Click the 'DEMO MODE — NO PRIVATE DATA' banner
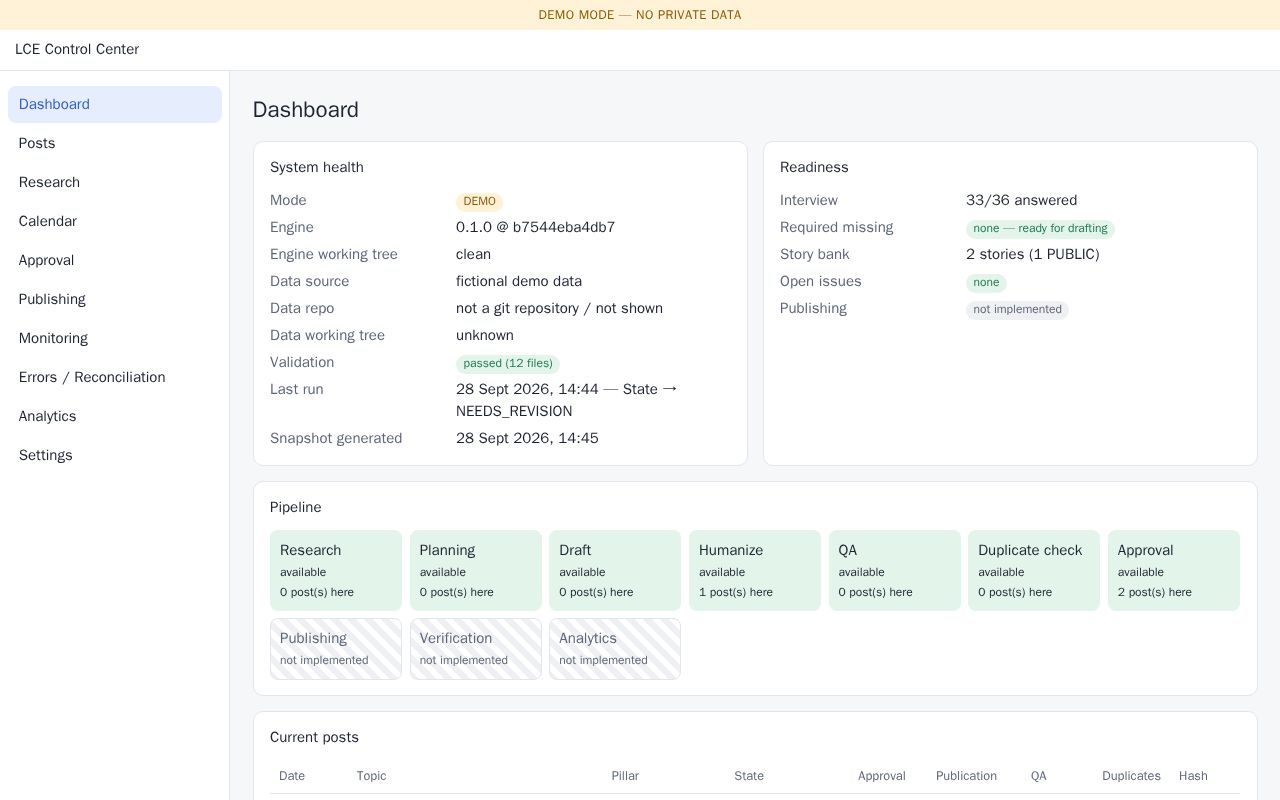 click(x=640, y=15)
